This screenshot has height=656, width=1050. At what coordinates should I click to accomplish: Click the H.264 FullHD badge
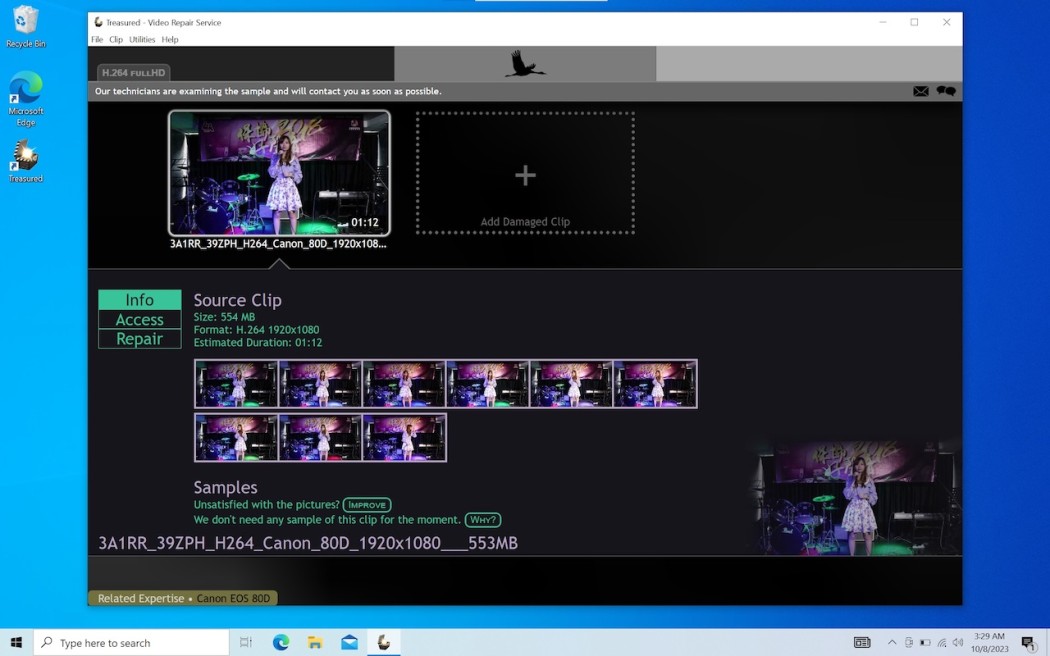[x=133, y=72]
